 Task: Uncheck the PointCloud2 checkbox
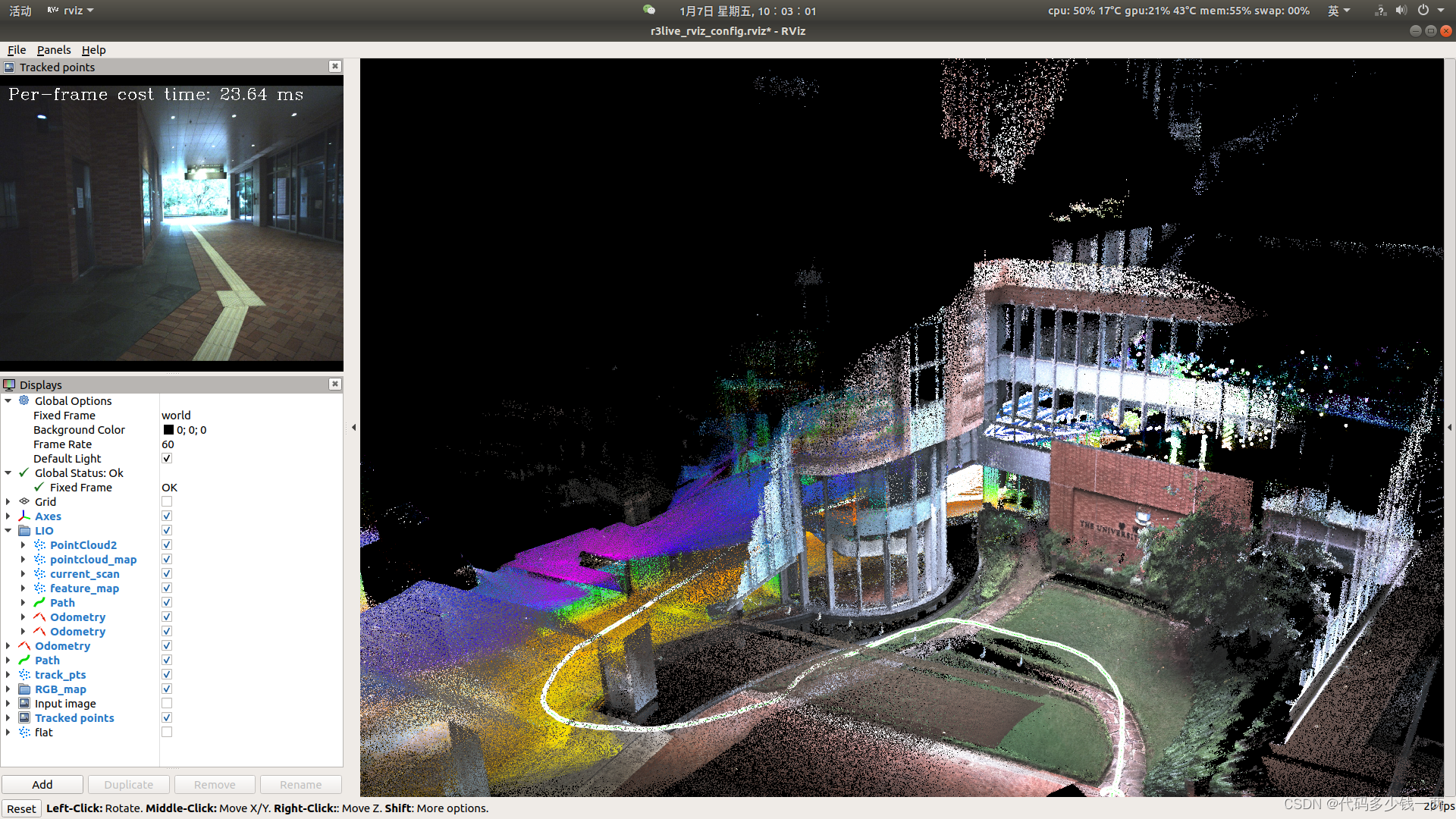(x=167, y=544)
